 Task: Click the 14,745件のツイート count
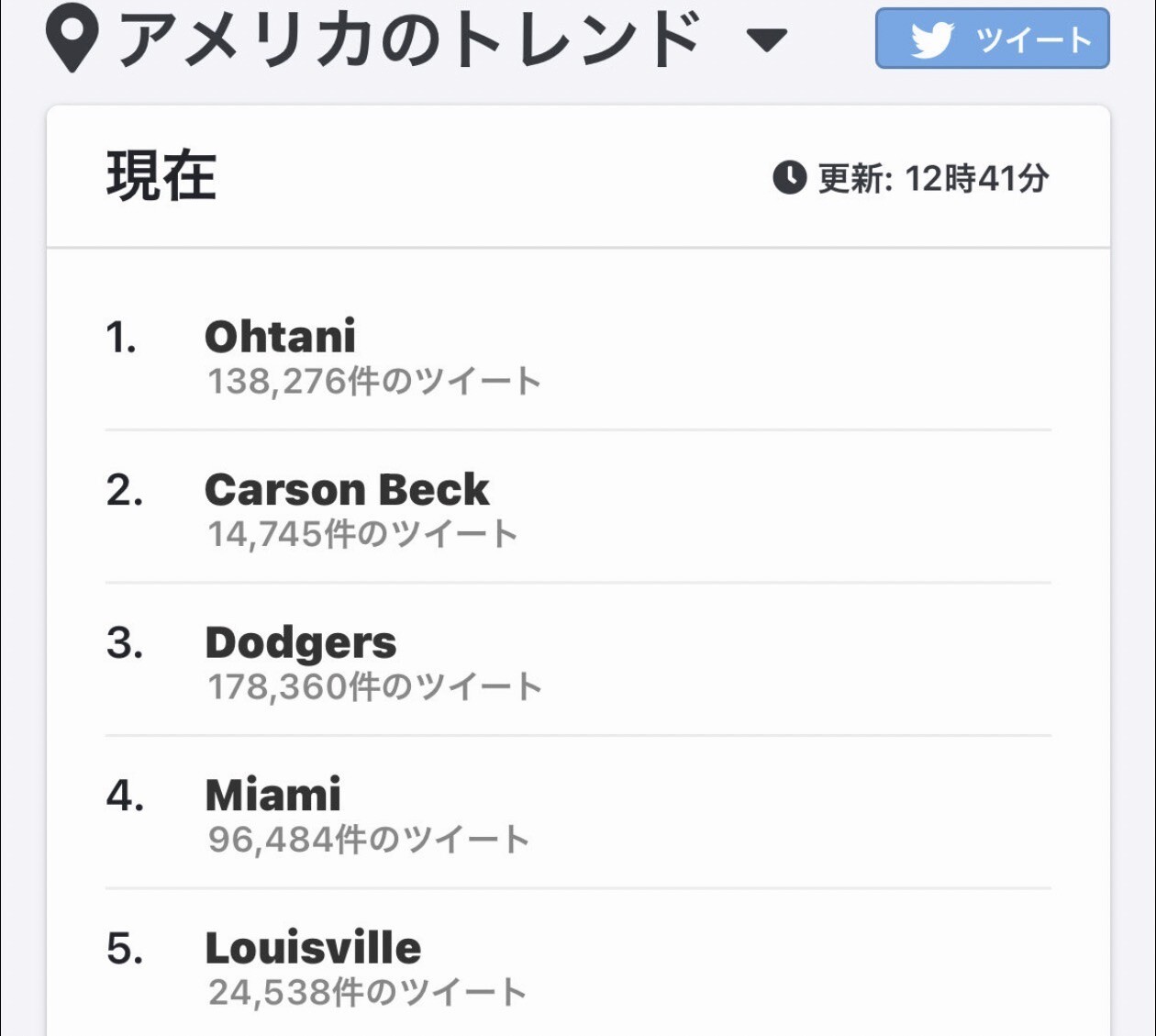point(362,534)
